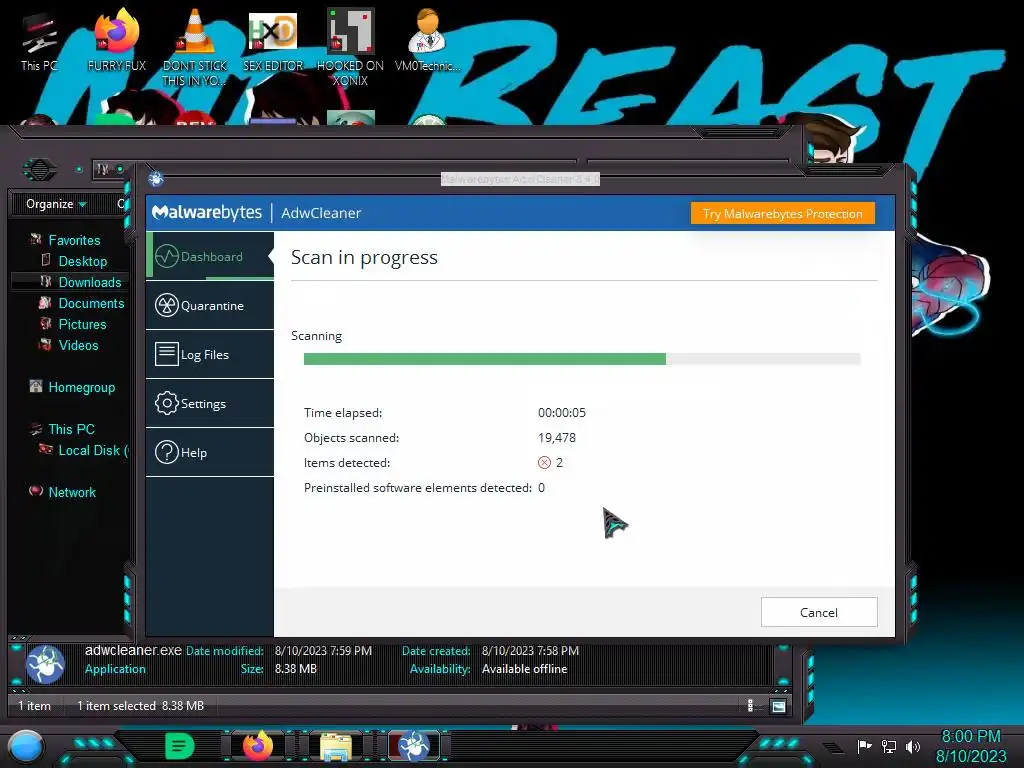Open SEX EDITOR HxD desktop icon
The image size is (1024, 768).
coord(273,40)
